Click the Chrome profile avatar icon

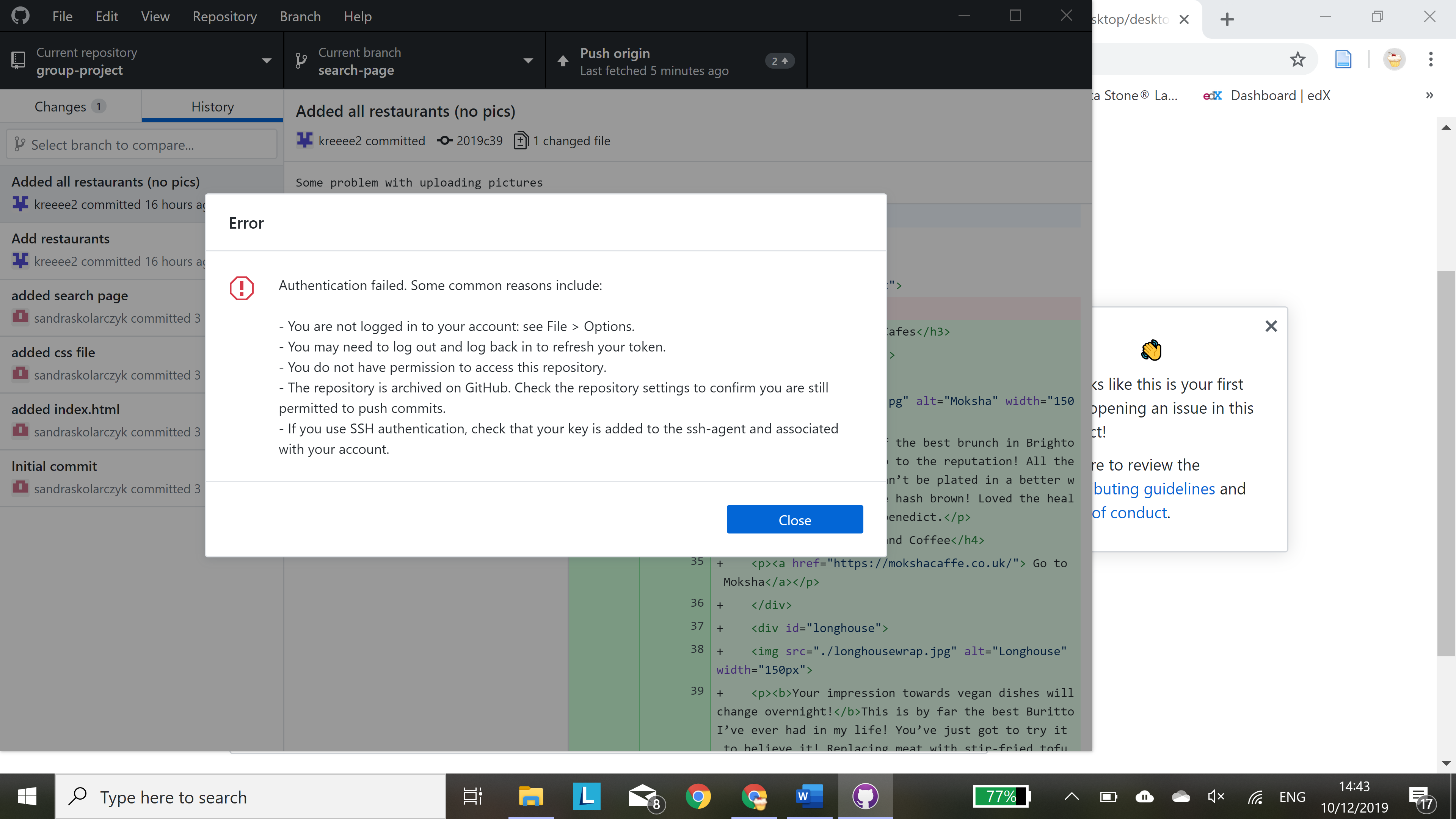coord(1395,60)
